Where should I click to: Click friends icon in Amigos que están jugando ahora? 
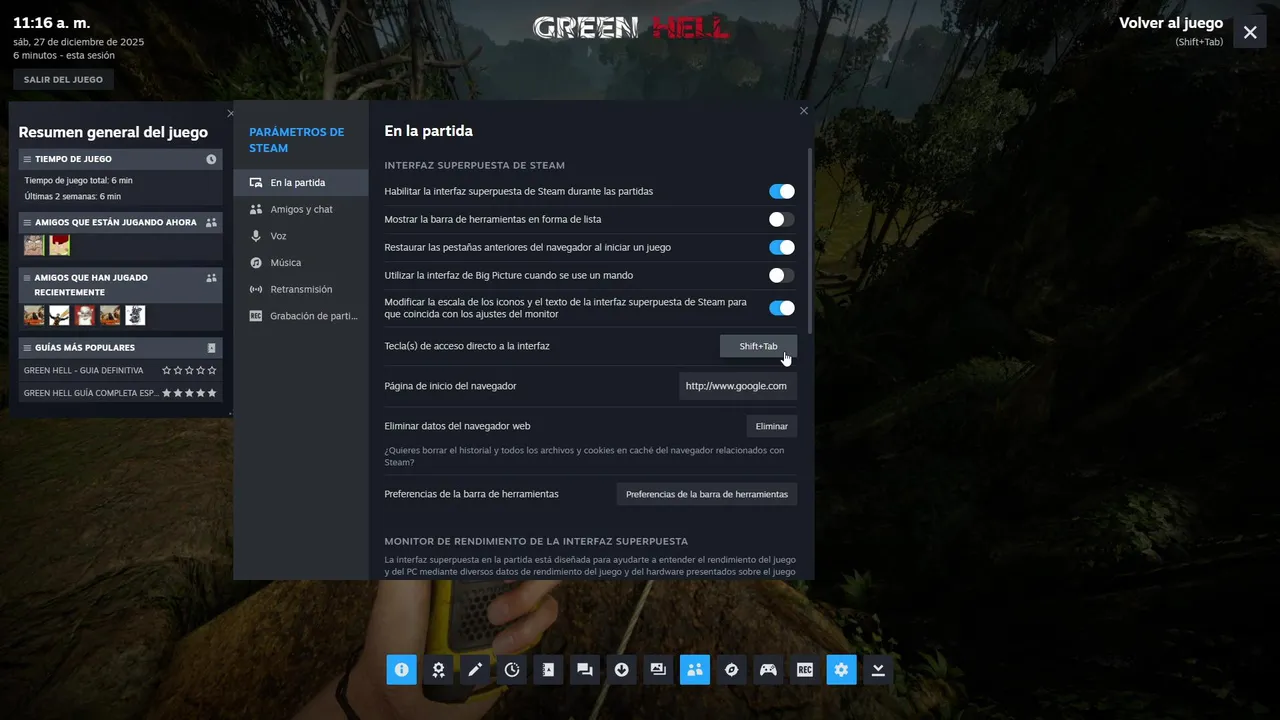(x=211, y=223)
